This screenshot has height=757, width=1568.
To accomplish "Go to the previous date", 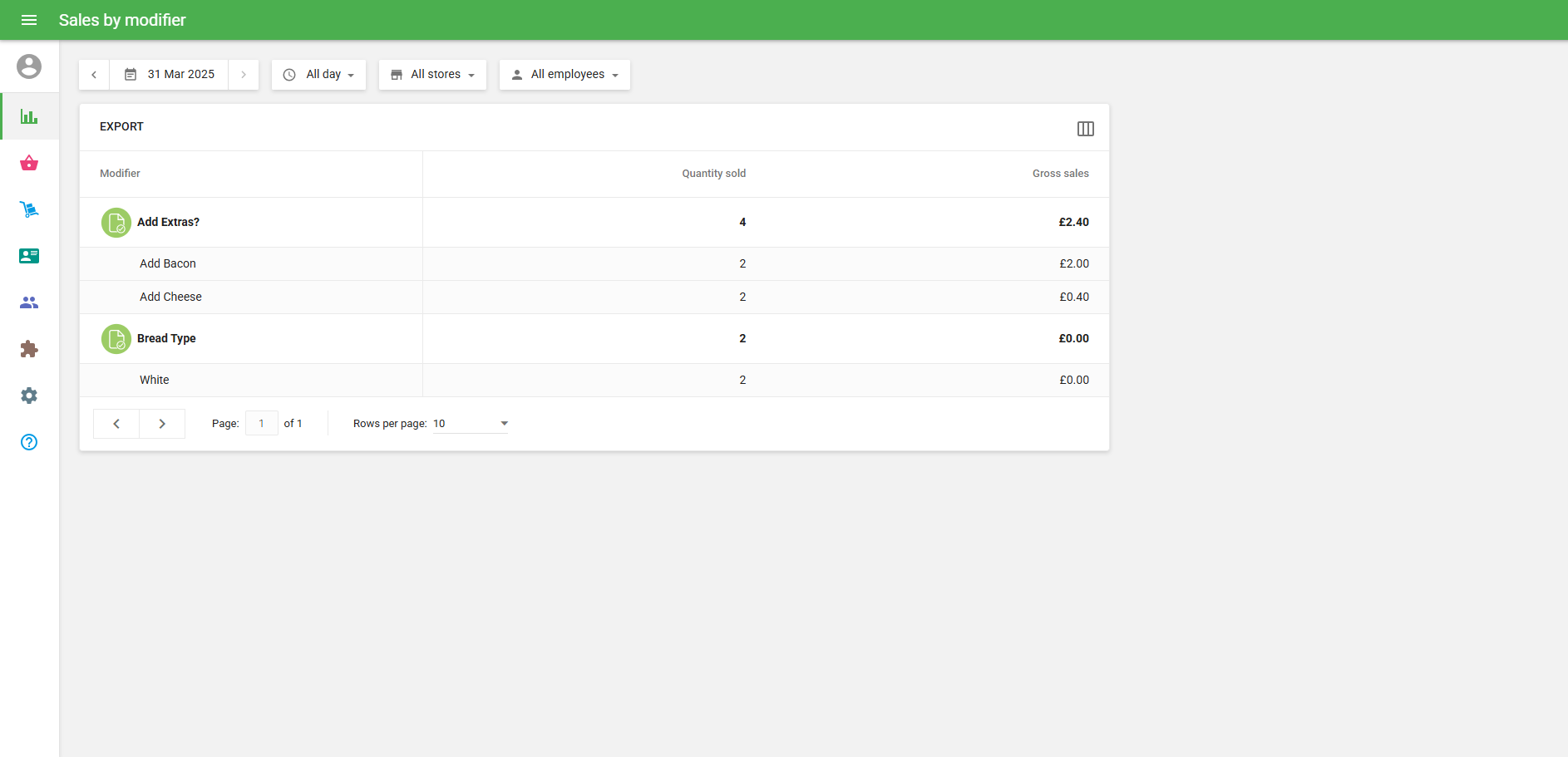I will click(94, 75).
